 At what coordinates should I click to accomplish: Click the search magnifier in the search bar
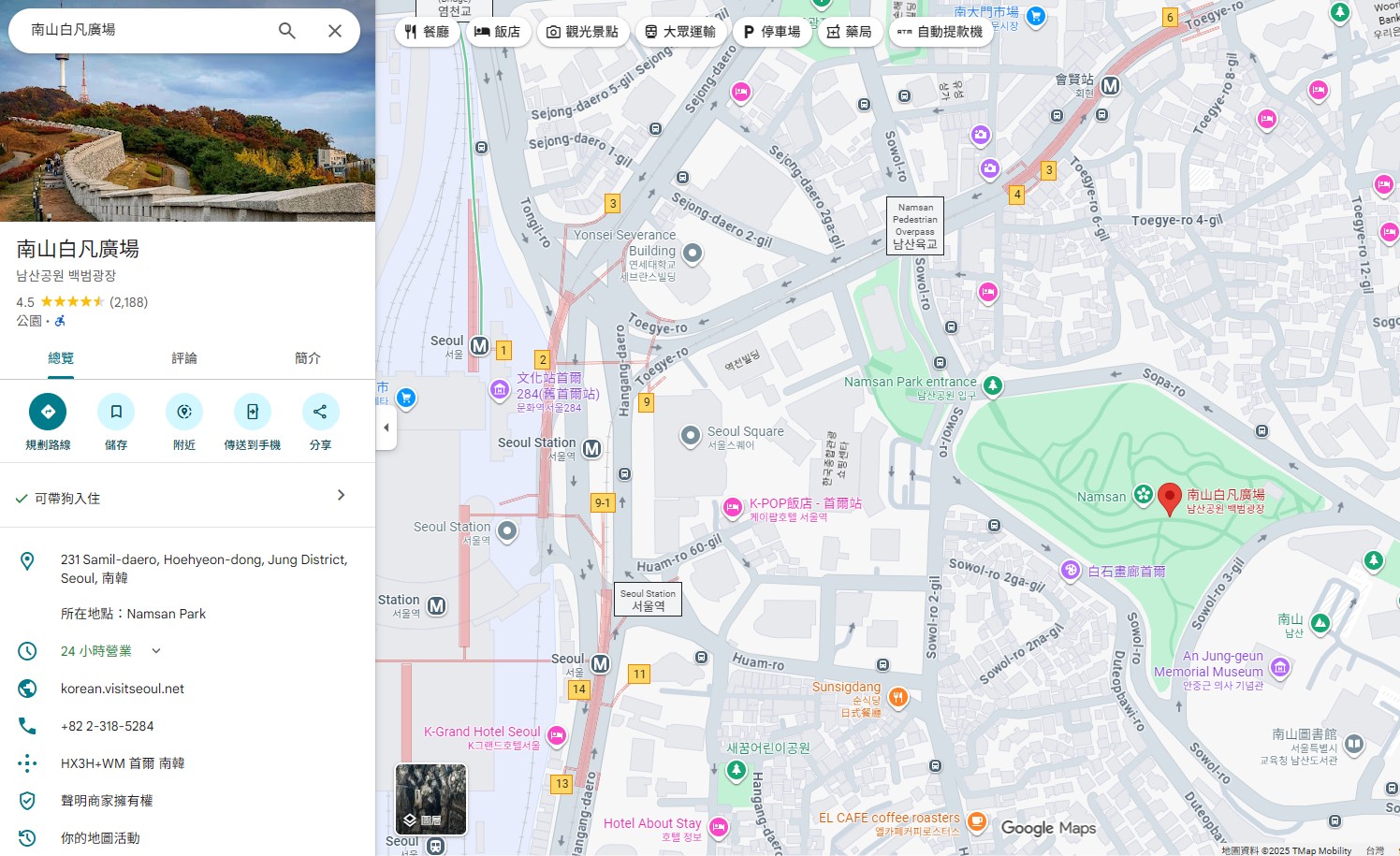pyautogui.click(x=286, y=30)
